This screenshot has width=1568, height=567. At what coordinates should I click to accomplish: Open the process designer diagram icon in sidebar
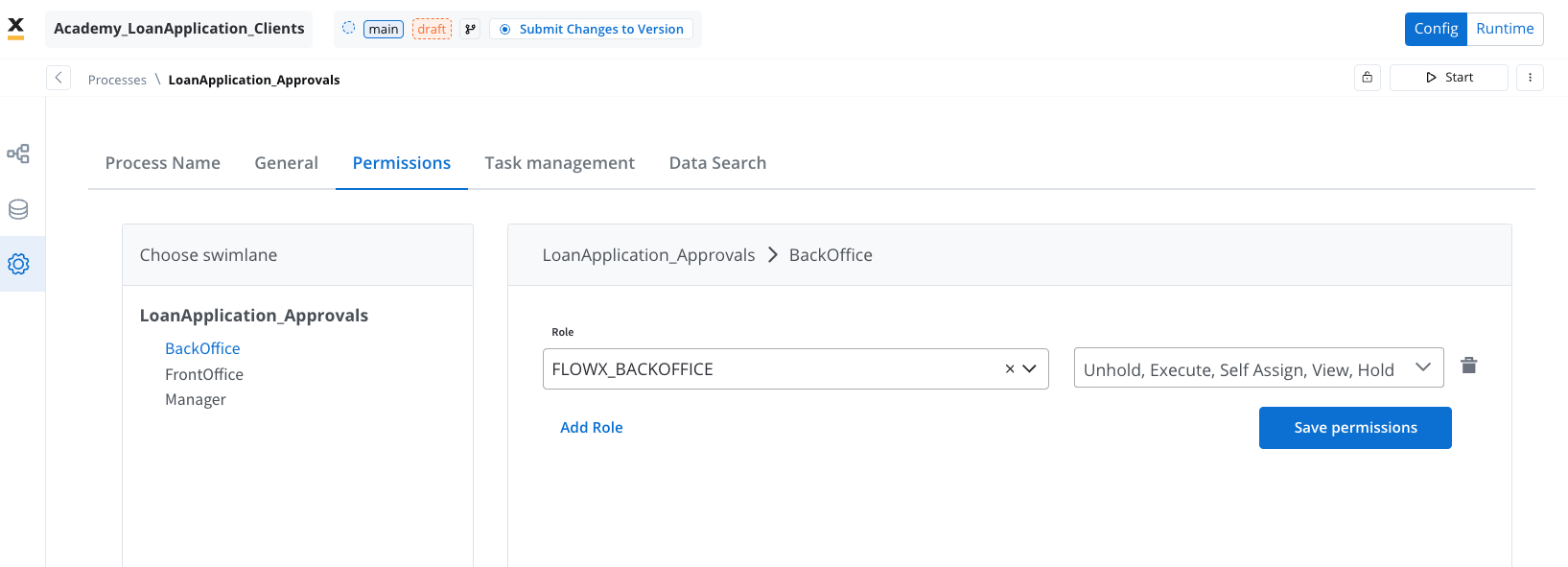[x=18, y=154]
